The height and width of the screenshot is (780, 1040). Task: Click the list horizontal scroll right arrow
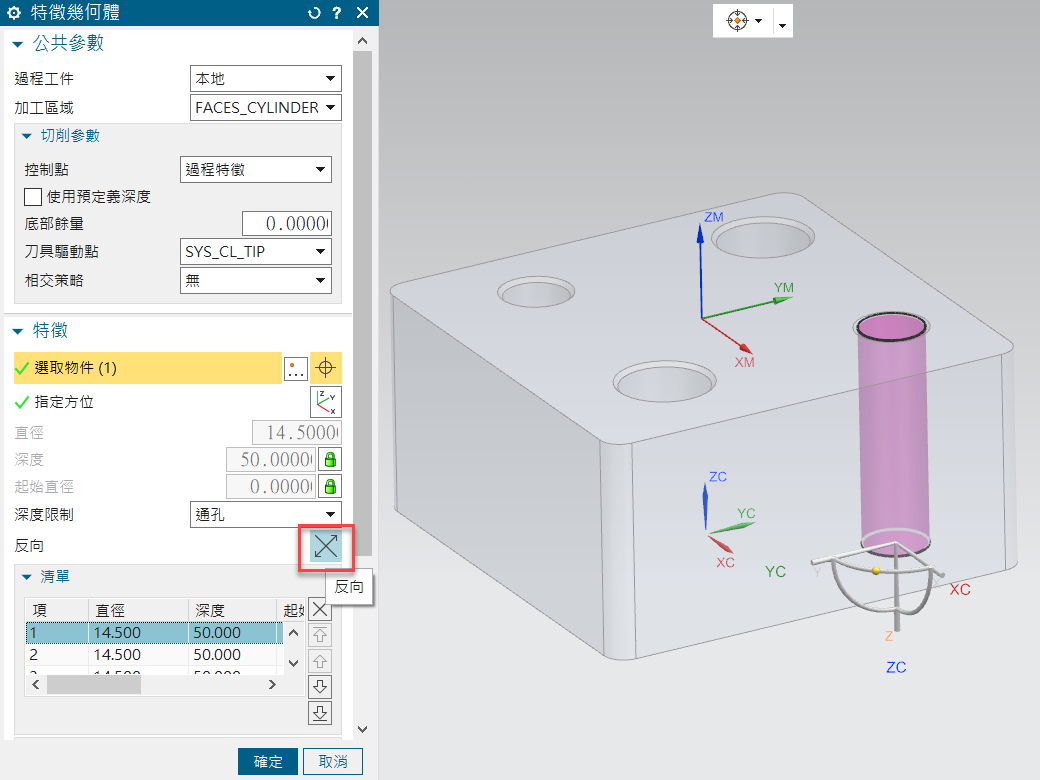(x=272, y=684)
